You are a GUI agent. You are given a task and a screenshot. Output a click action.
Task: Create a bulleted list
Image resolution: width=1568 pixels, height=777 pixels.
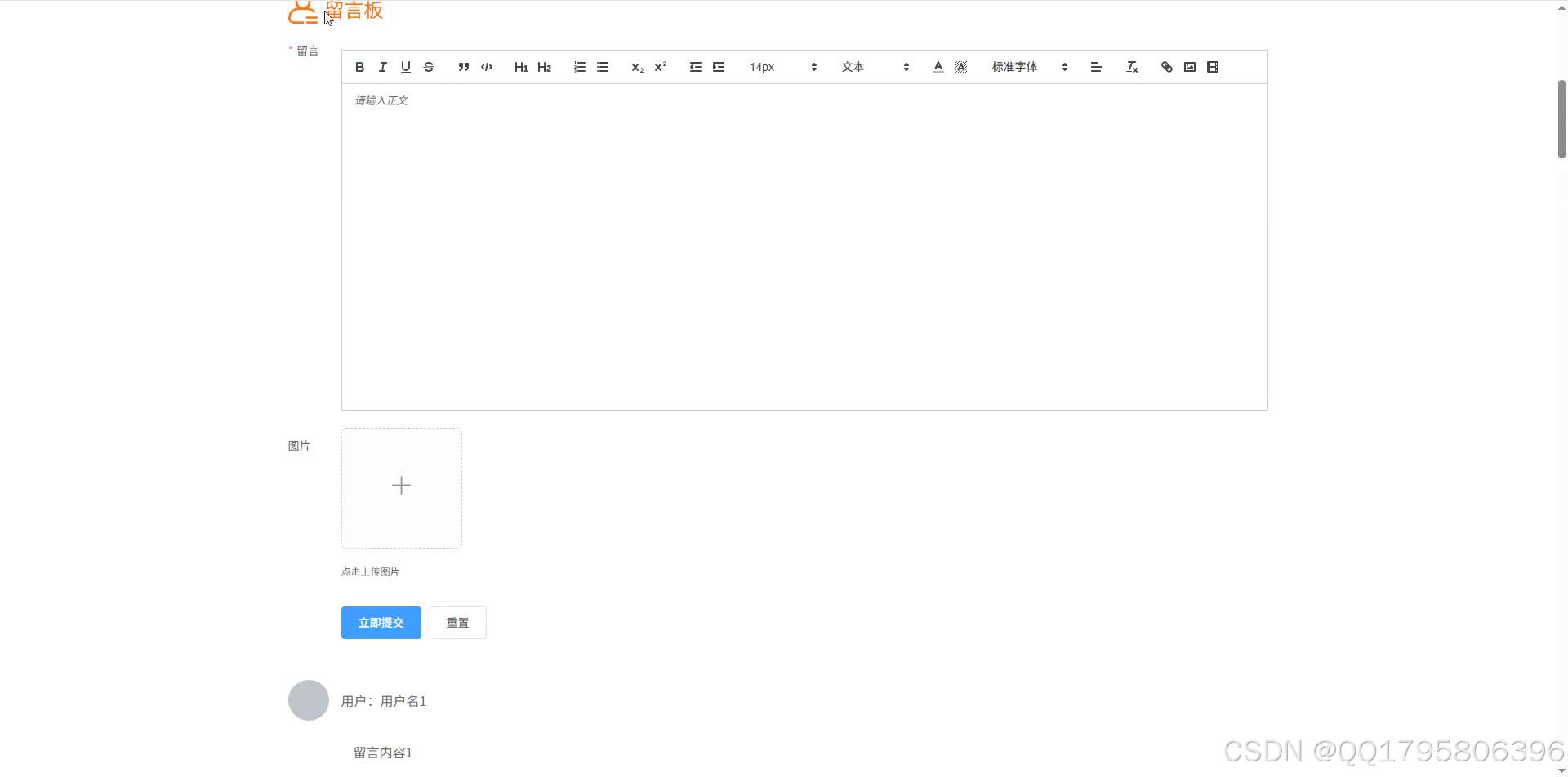[x=602, y=67]
